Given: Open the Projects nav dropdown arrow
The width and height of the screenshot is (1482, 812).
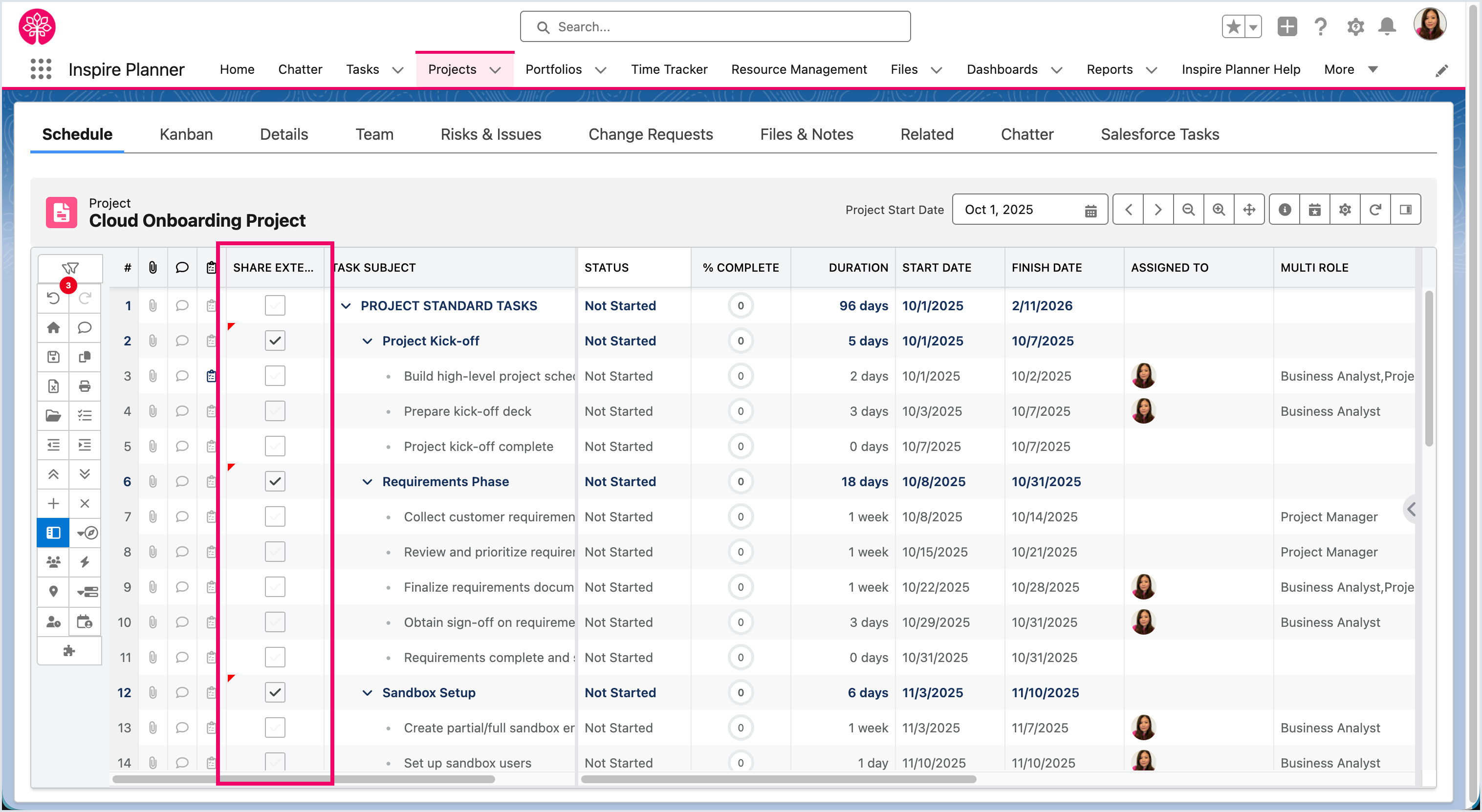Looking at the screenshot, I should (x=495, y=69).
